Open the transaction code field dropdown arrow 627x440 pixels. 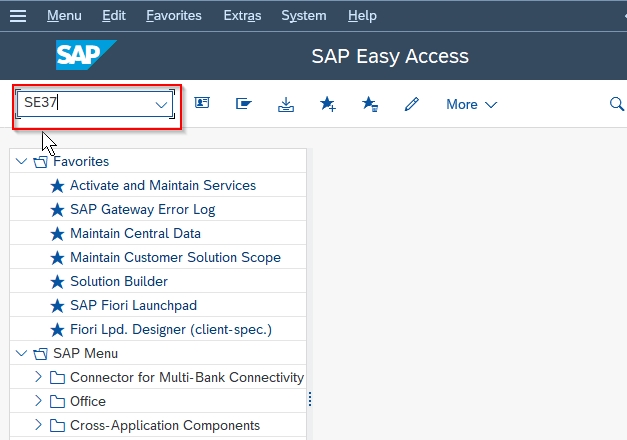click(161, 105)
